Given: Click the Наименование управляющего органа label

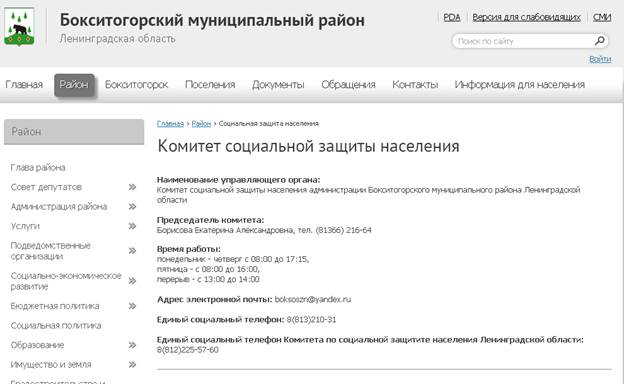Looking at the screenshot, I should (x=238, y=179).
